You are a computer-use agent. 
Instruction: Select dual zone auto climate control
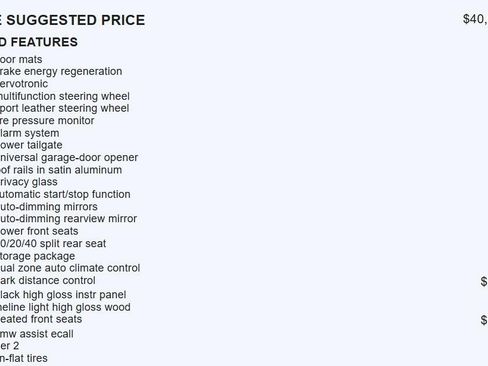point(70,268)
